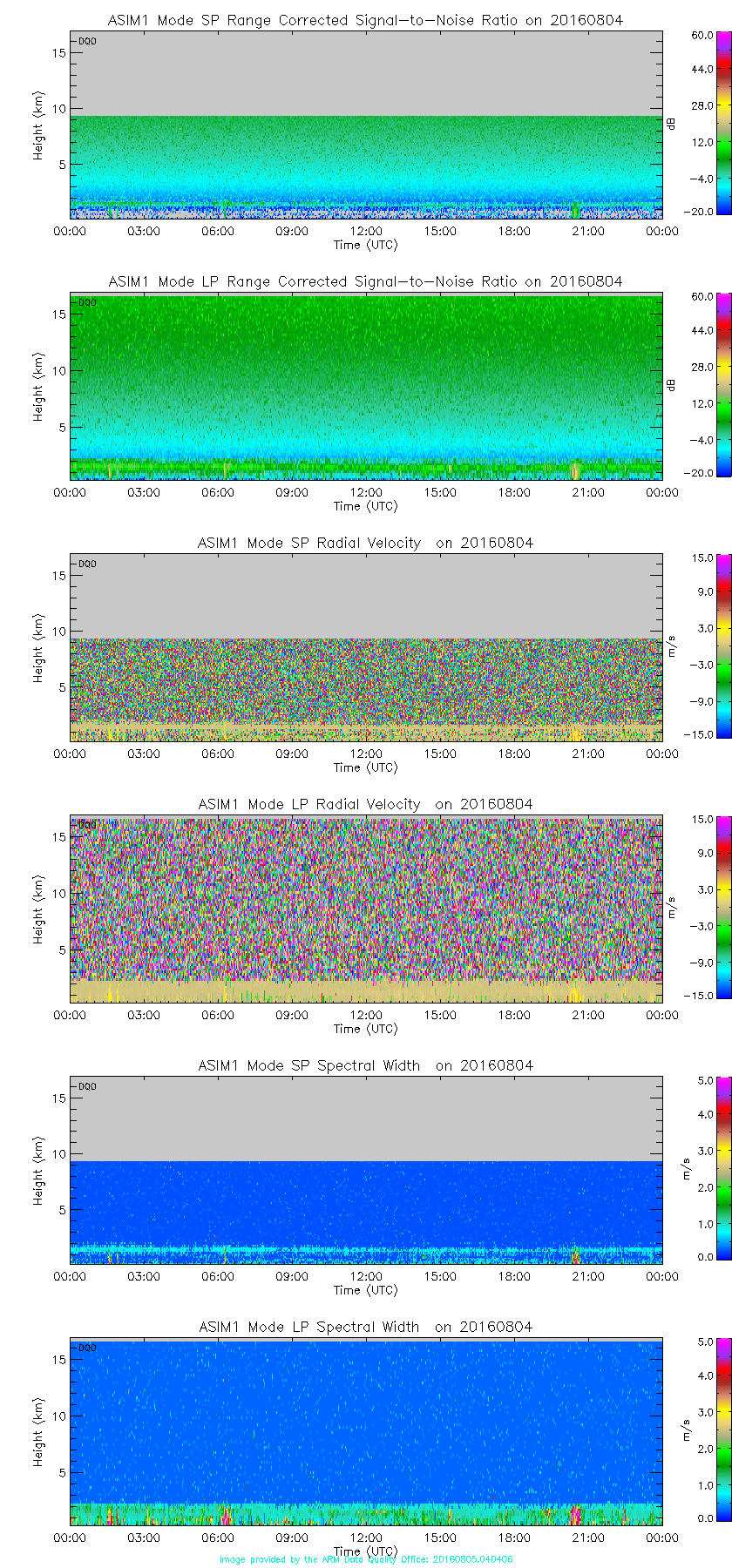Click the DQO label in the SP SNR plot
Image resolution: width=732 pixels, height=1568 pixels.
click(87, 41)
